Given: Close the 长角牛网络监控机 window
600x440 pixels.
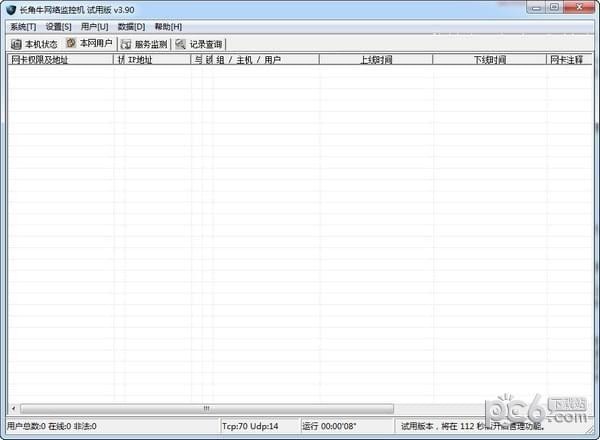Looking at the screenshot, I should click(579, 8).
